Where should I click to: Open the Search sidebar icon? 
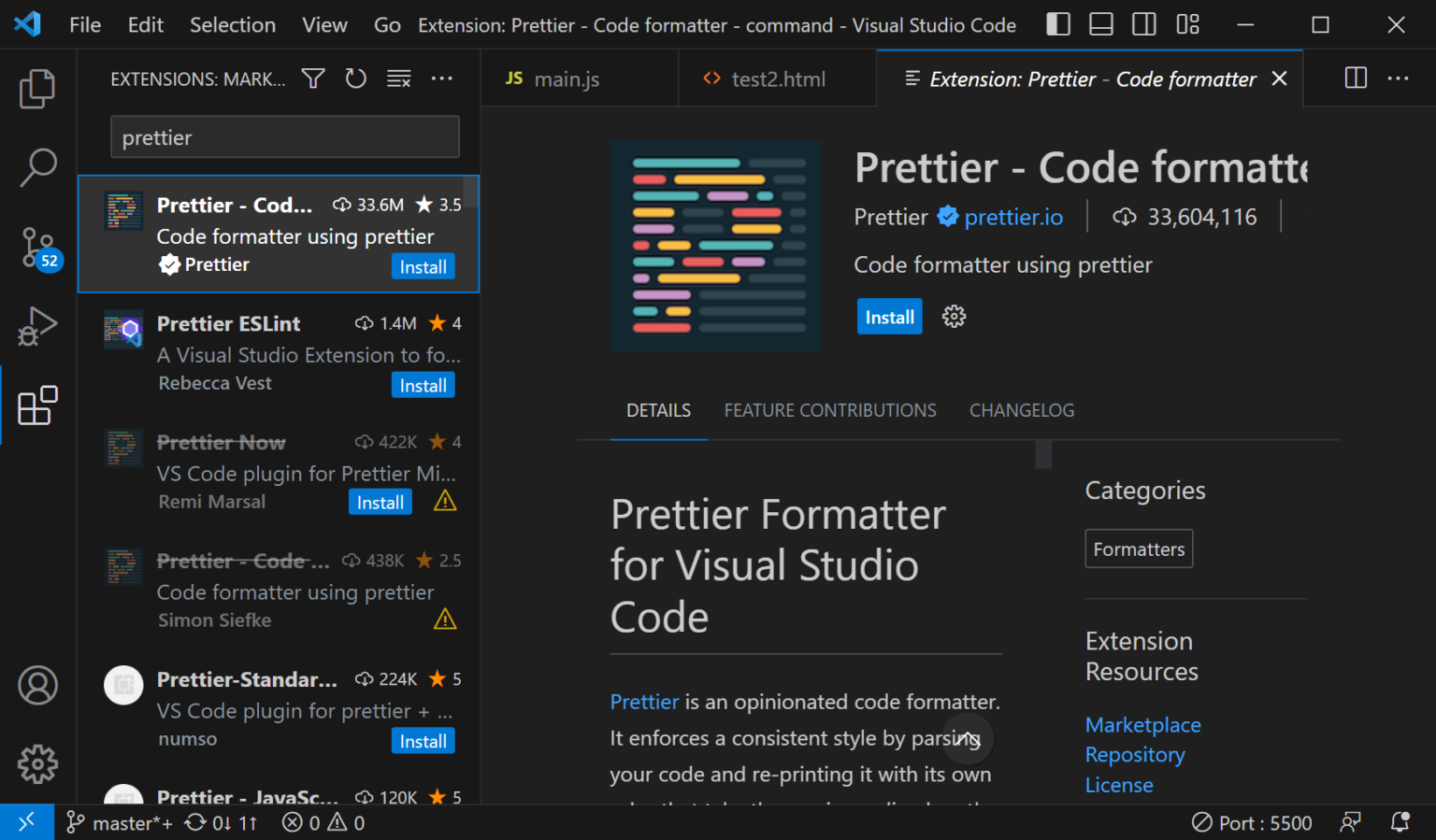[x=37, y=168]
